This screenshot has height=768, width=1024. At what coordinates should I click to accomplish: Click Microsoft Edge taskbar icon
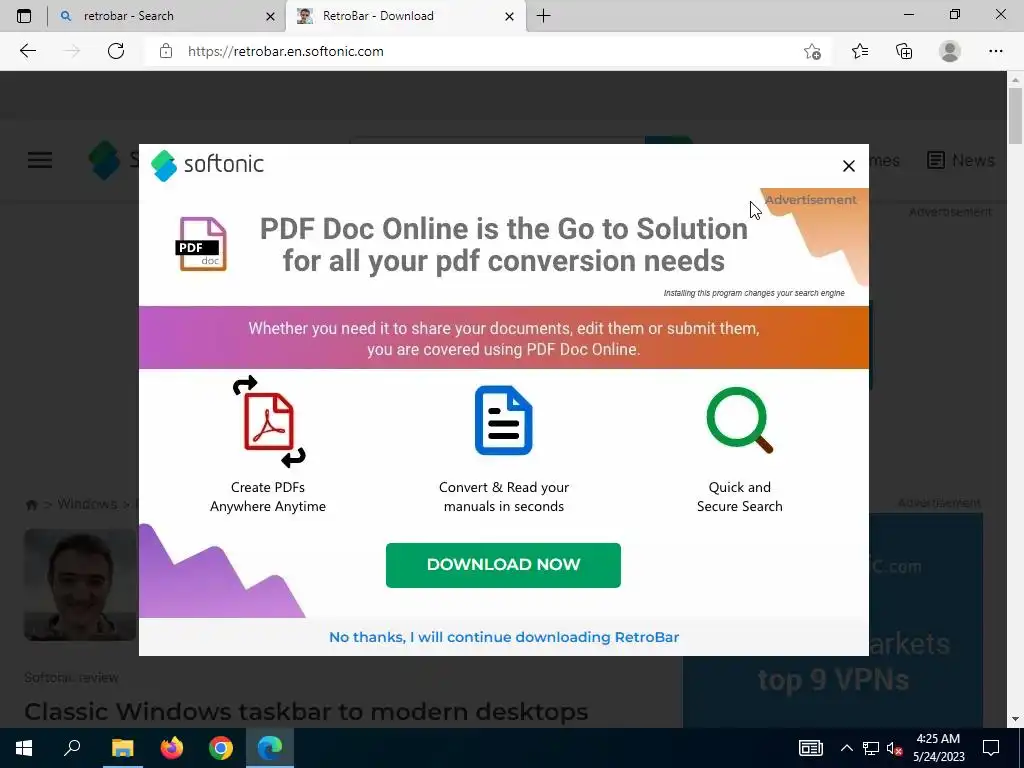click(270, 748)
